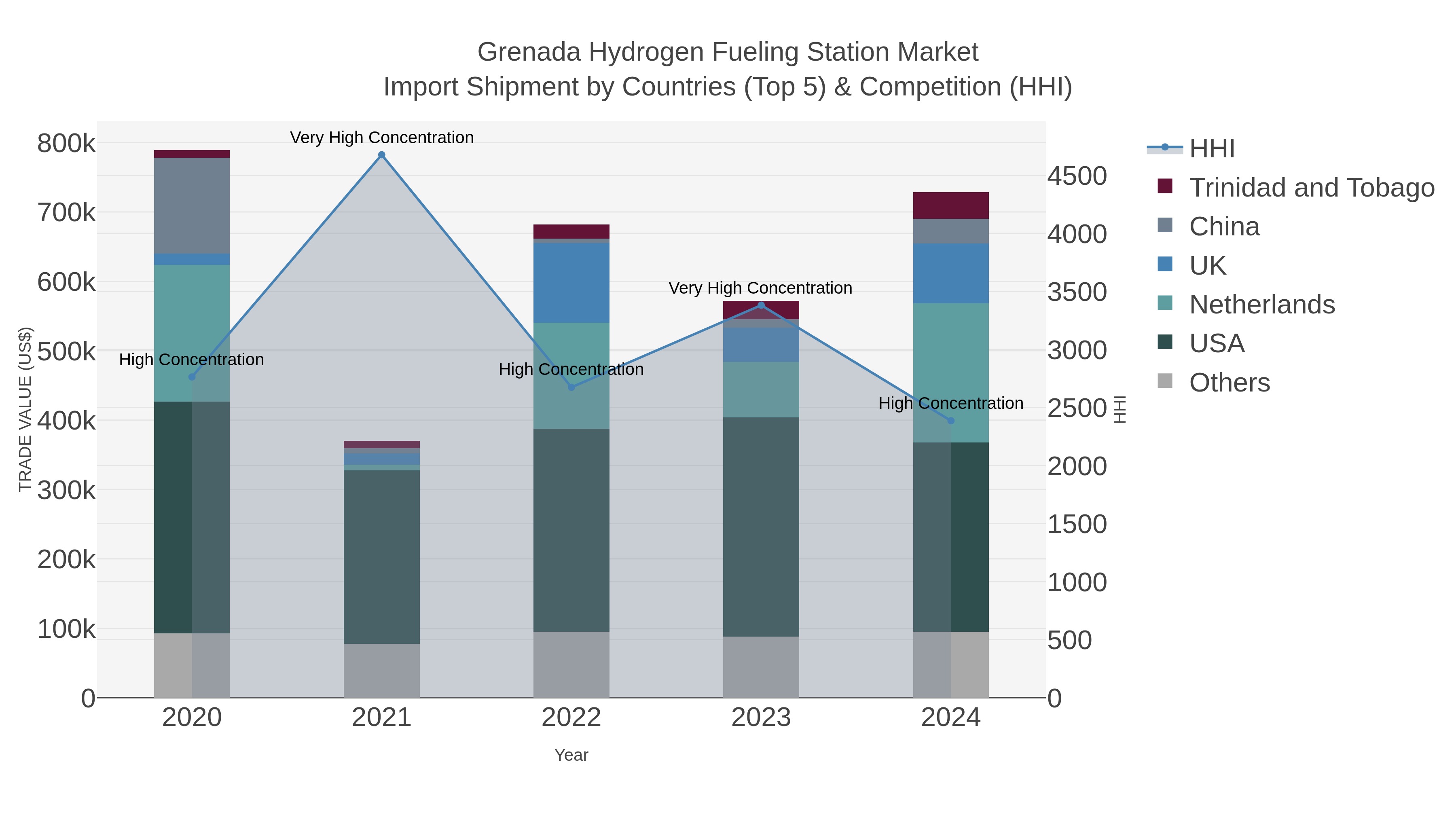
Task: Click the 'Very High Concentration' label above 2021
Action: 381,138
